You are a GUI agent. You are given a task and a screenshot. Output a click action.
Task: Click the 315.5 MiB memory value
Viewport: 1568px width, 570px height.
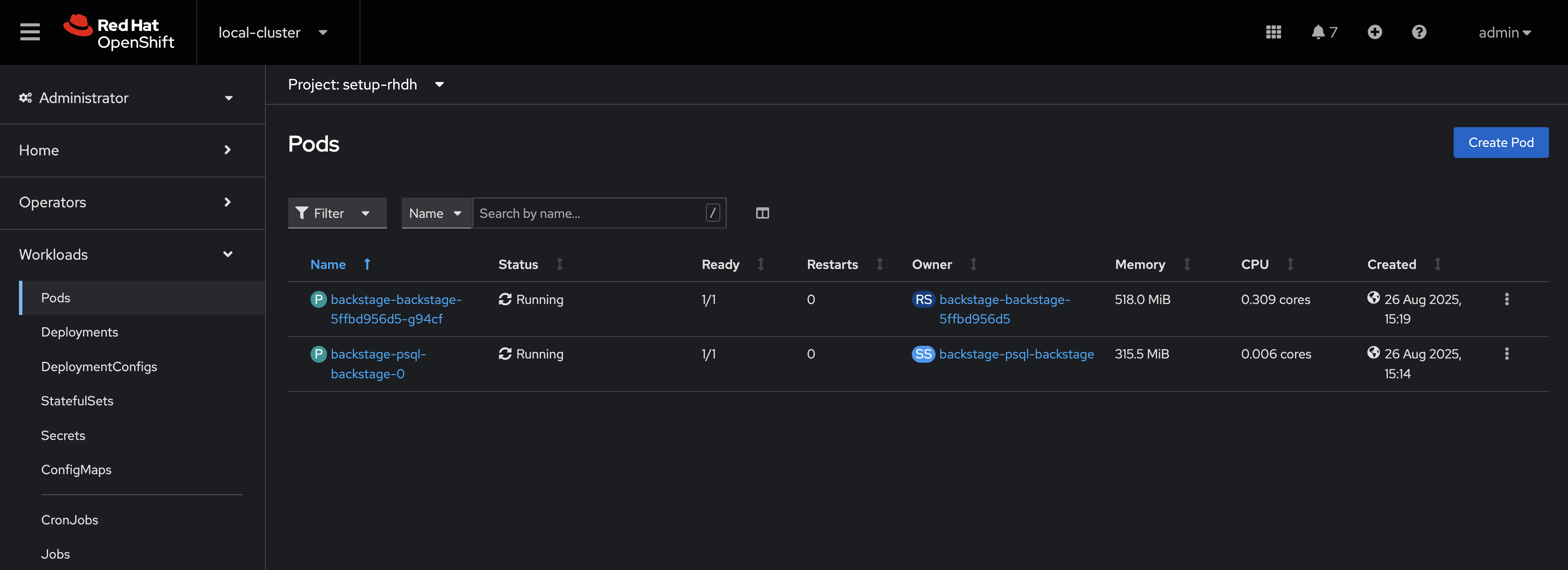(1142, 354)
